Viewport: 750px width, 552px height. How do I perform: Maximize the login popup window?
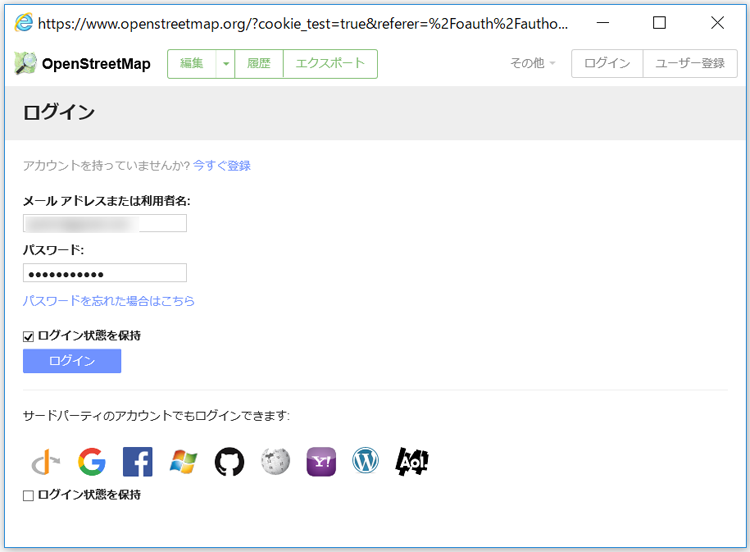pyautogui.click(x=660, y=22)
